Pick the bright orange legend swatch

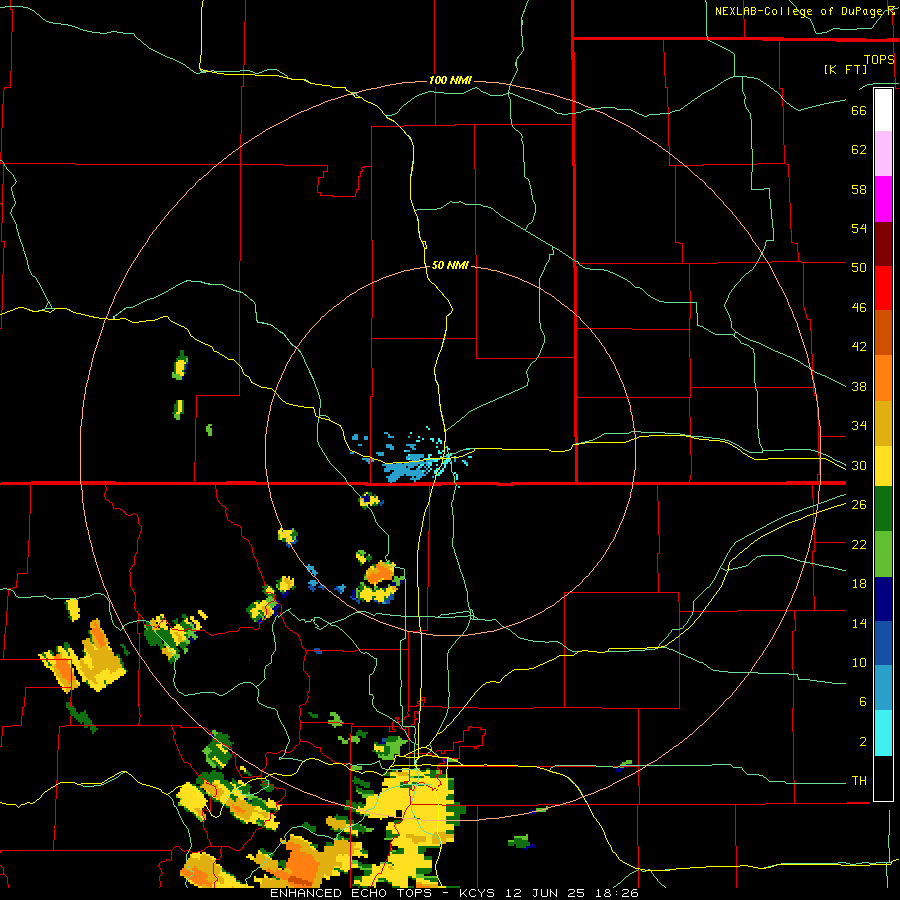(883, 378)
